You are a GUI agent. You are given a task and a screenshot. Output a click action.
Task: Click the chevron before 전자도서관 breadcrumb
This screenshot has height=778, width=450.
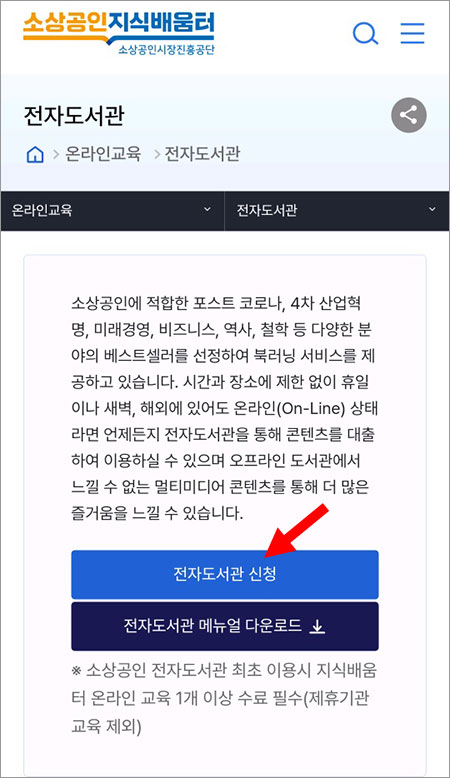click(x=157, y=155)
